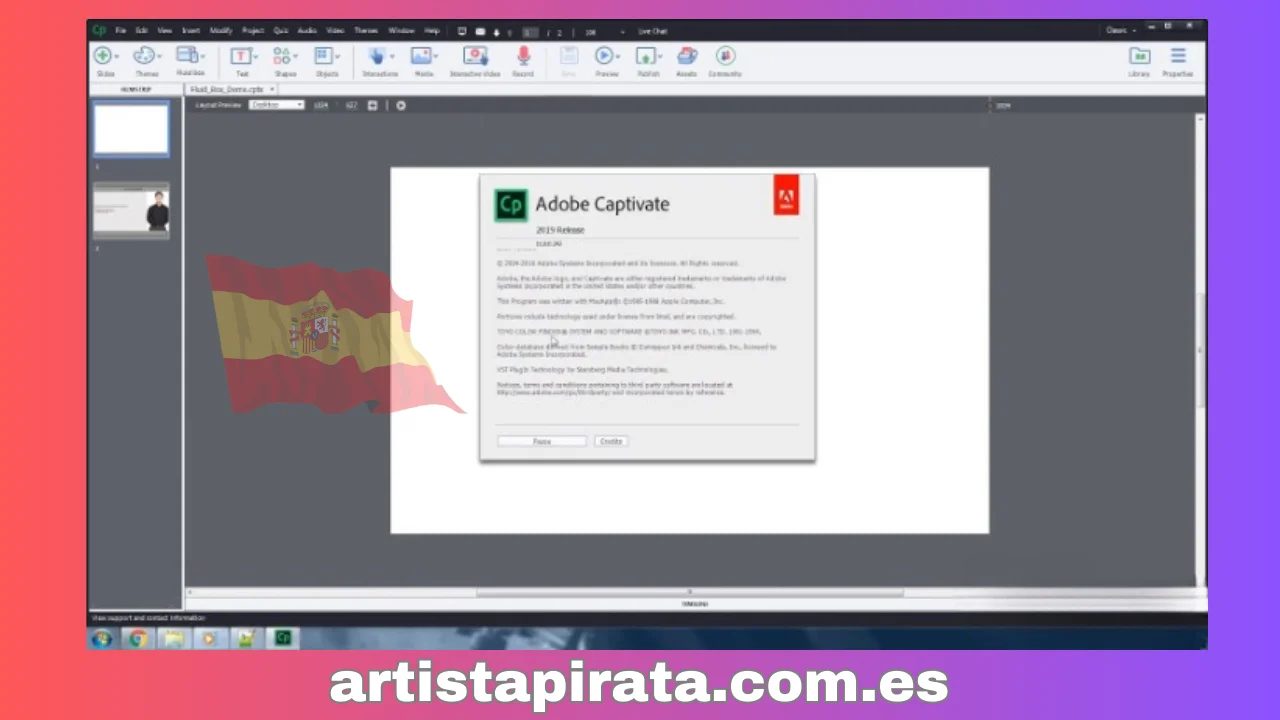The width and height of the screenshot is (1280, 720).
Task: Toggle the Properties panel icon
Action: coord(1178,56)
